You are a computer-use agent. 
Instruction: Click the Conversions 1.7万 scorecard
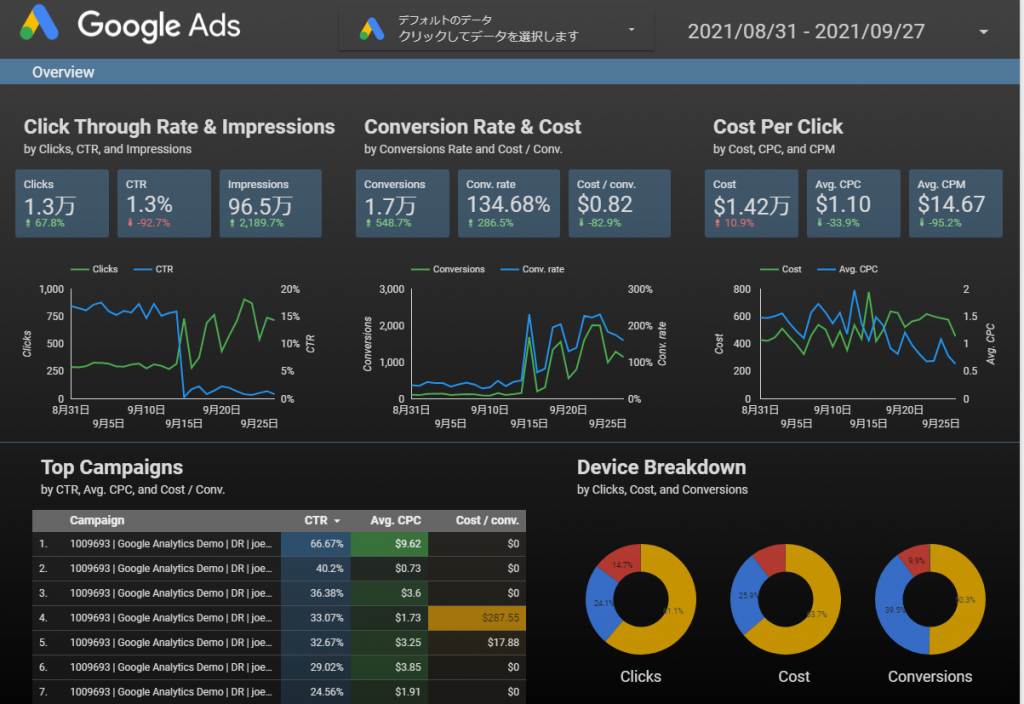[402, 203]
